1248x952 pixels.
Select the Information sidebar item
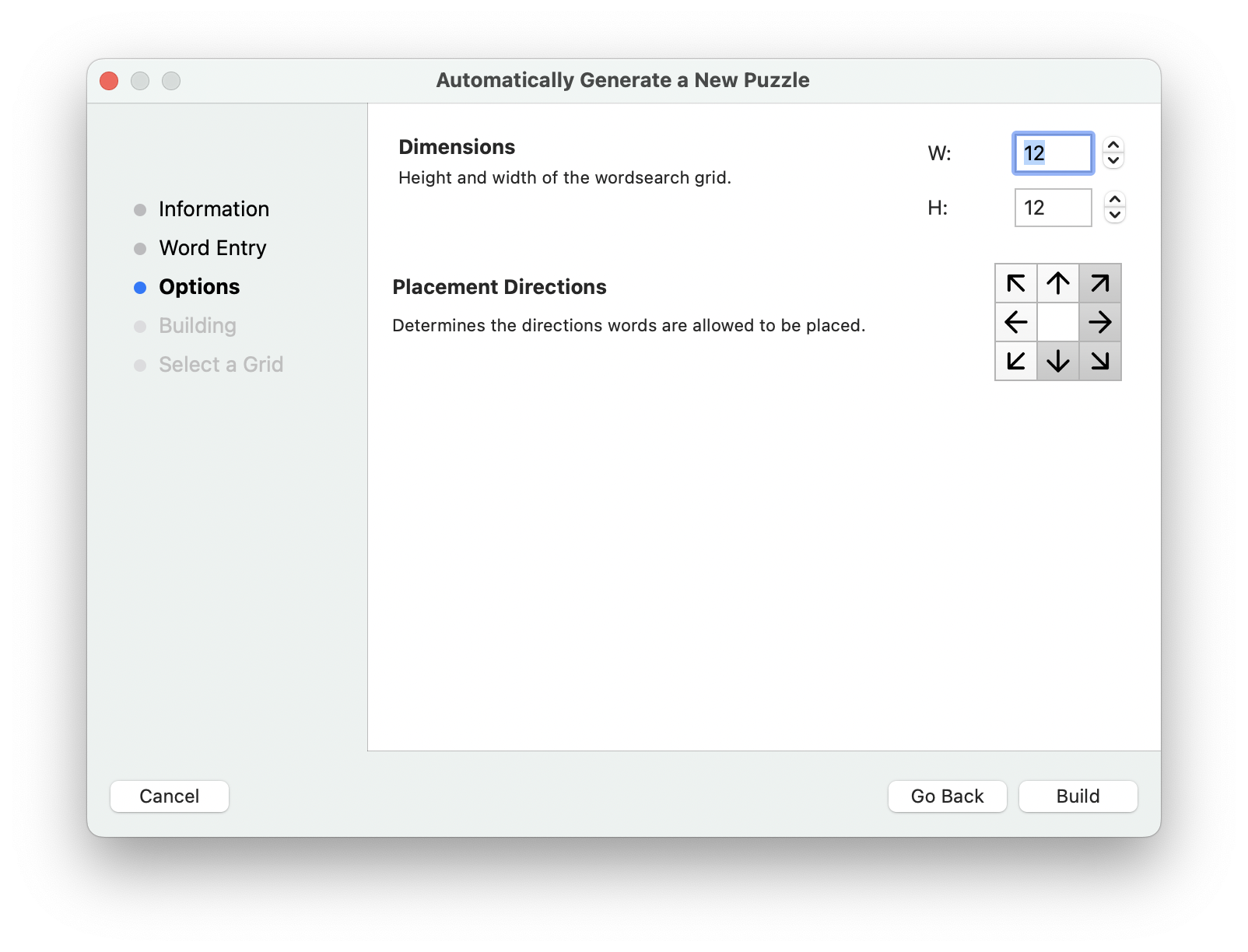tap(213, 209)
